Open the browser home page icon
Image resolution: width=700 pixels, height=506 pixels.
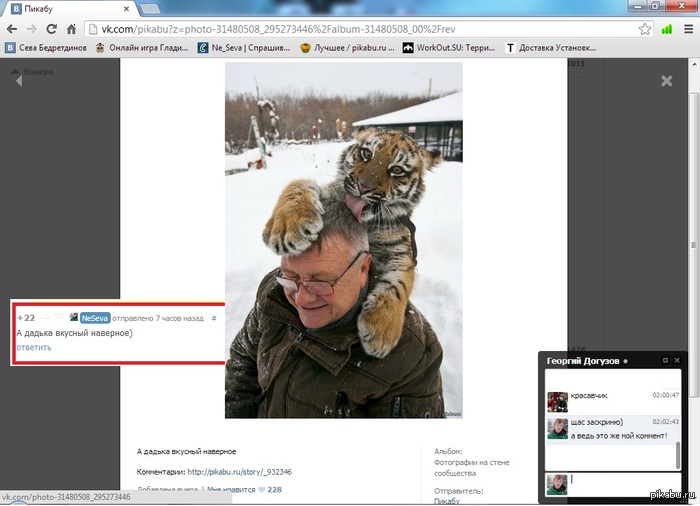pyautogui.click(x=72, y=29)
